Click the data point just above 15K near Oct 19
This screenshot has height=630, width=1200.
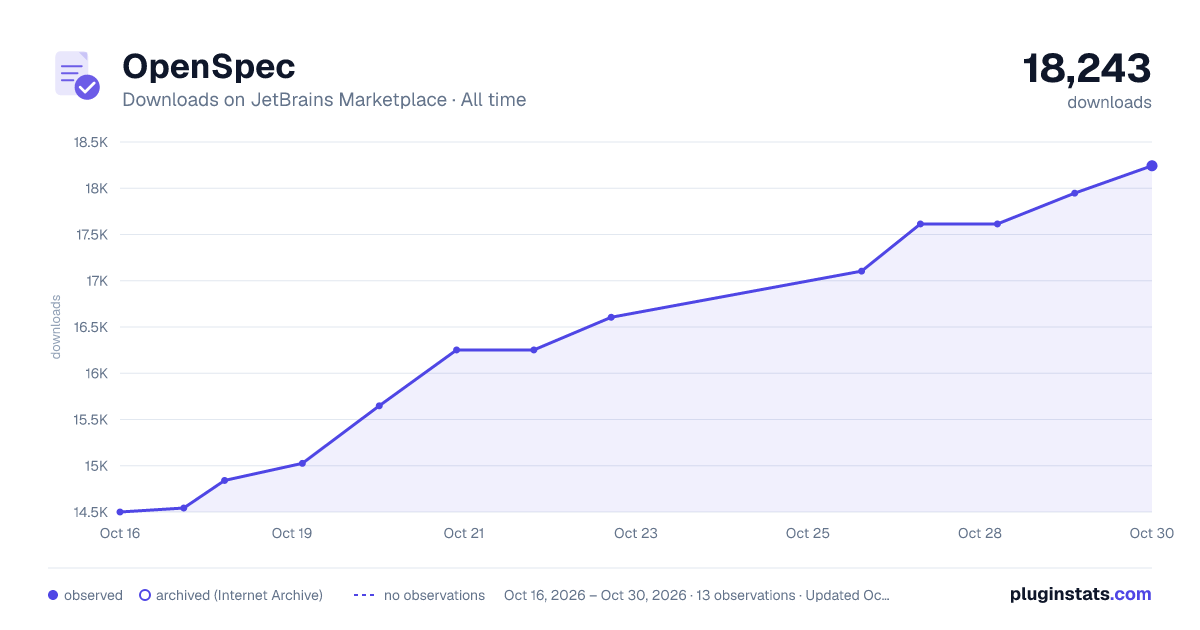302,463
